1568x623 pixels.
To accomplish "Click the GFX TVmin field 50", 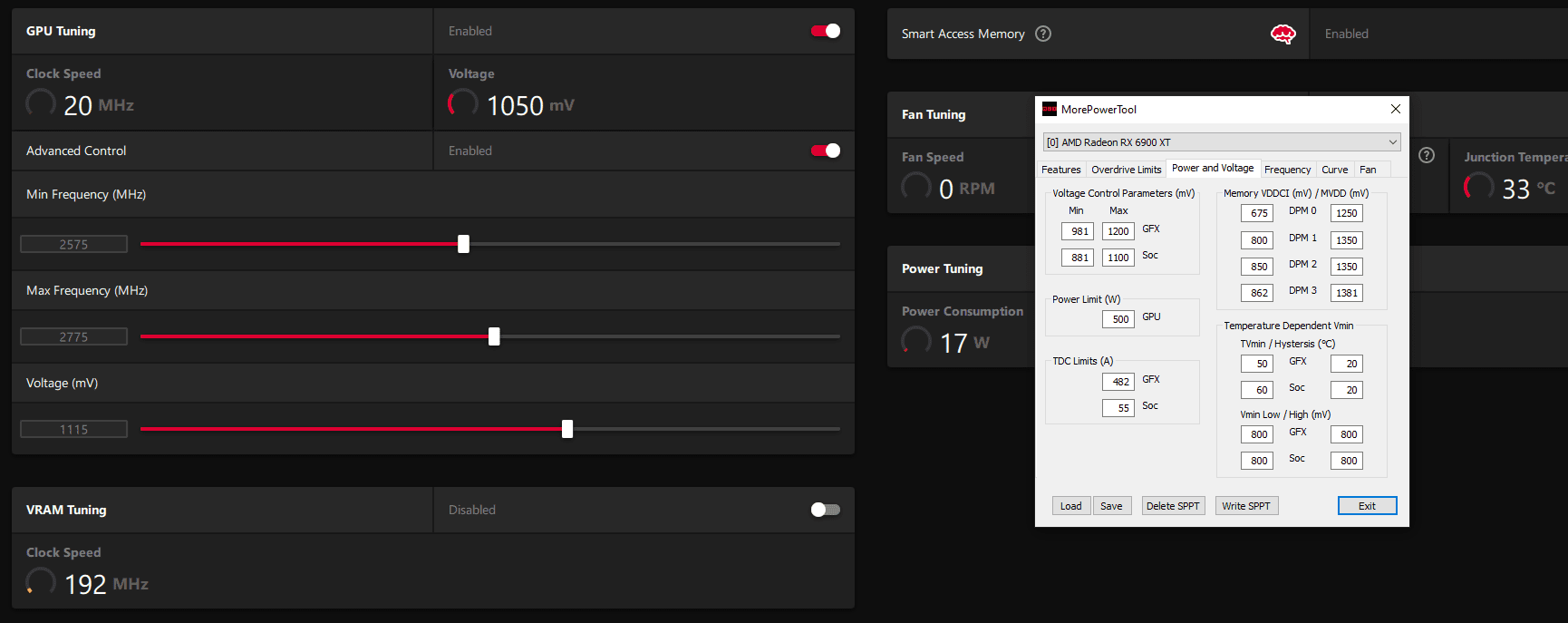I will coord(1257,364).
